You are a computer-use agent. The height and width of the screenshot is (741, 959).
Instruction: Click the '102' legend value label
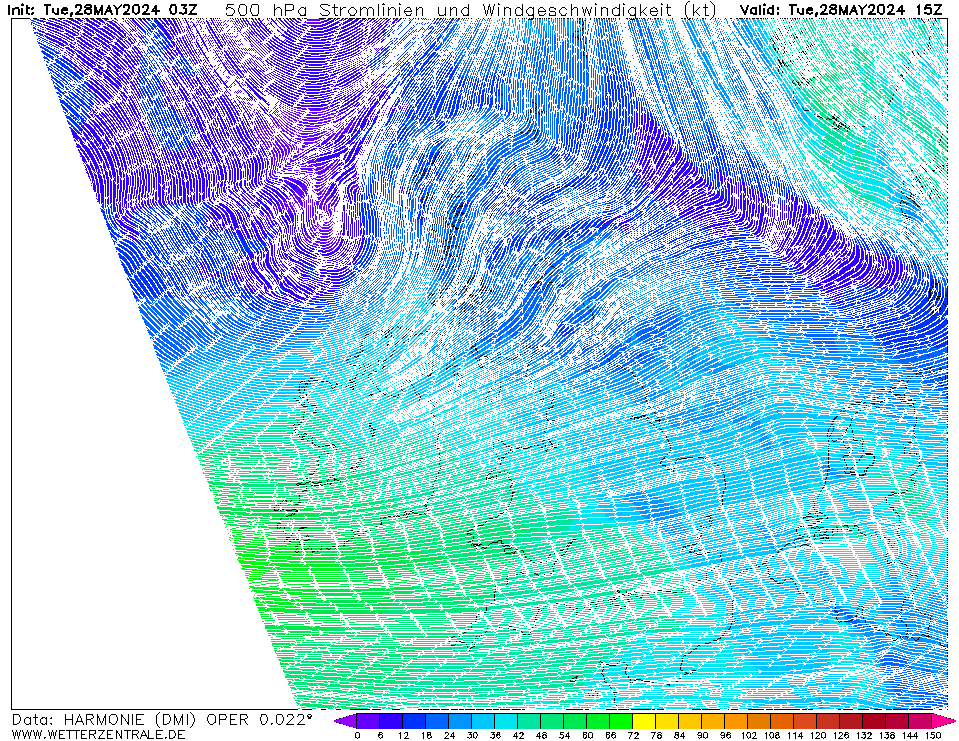(749, 735)
